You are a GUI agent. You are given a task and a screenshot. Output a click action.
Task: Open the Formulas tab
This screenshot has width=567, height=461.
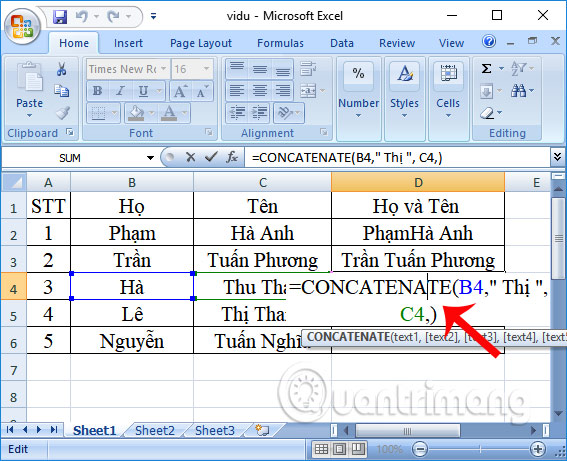coord(280,43)
